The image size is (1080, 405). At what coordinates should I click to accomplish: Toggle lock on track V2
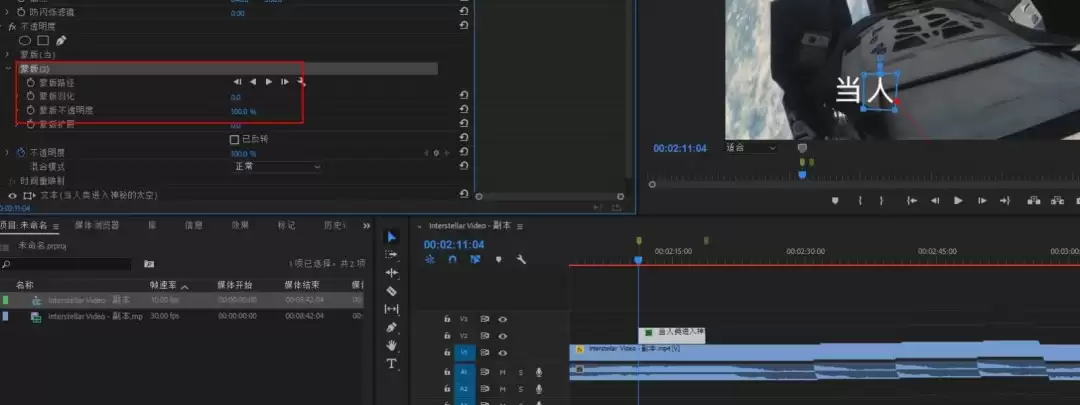pyautogui.click(x=447, y=336)
